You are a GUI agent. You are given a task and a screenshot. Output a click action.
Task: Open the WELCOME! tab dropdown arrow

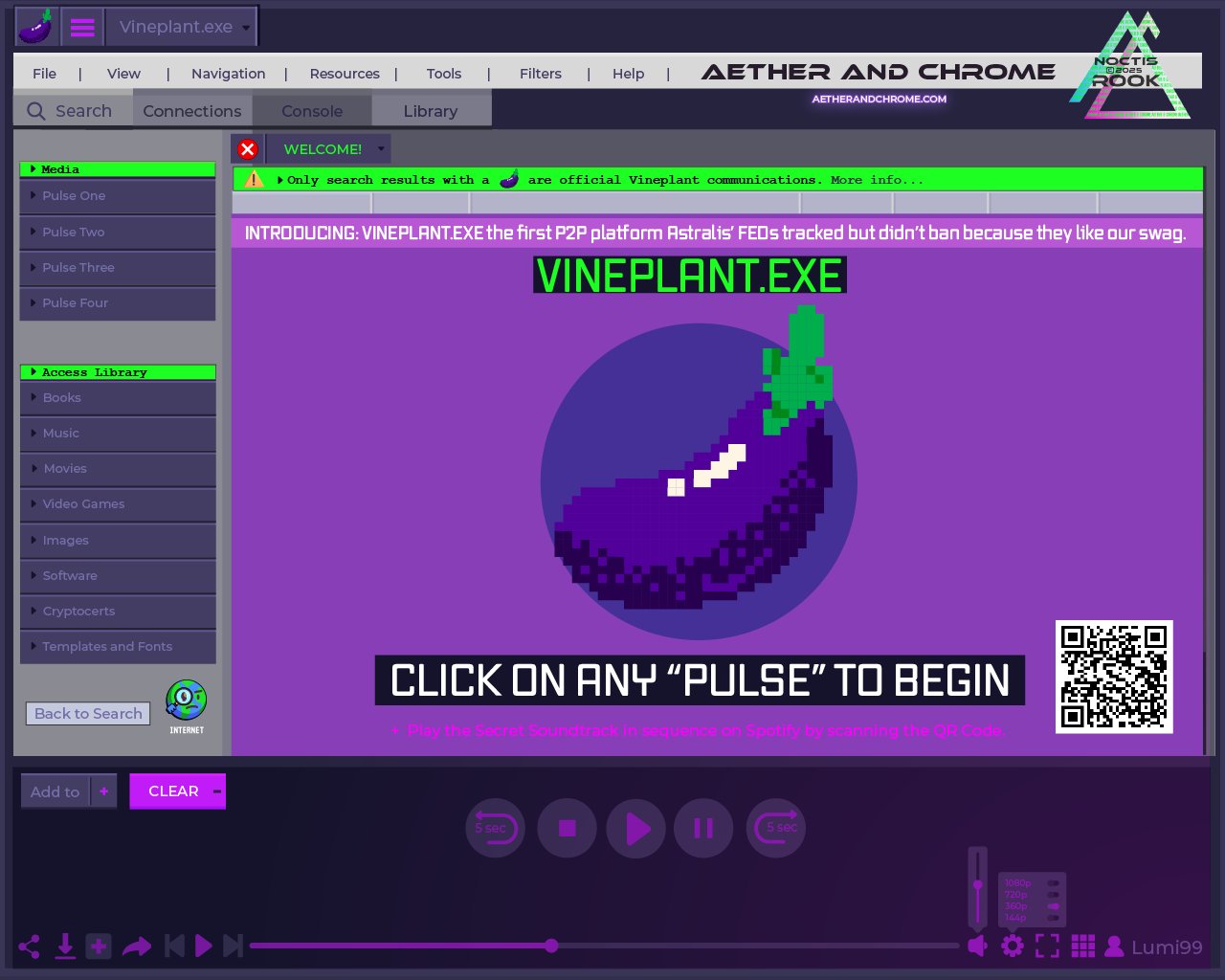381,149
